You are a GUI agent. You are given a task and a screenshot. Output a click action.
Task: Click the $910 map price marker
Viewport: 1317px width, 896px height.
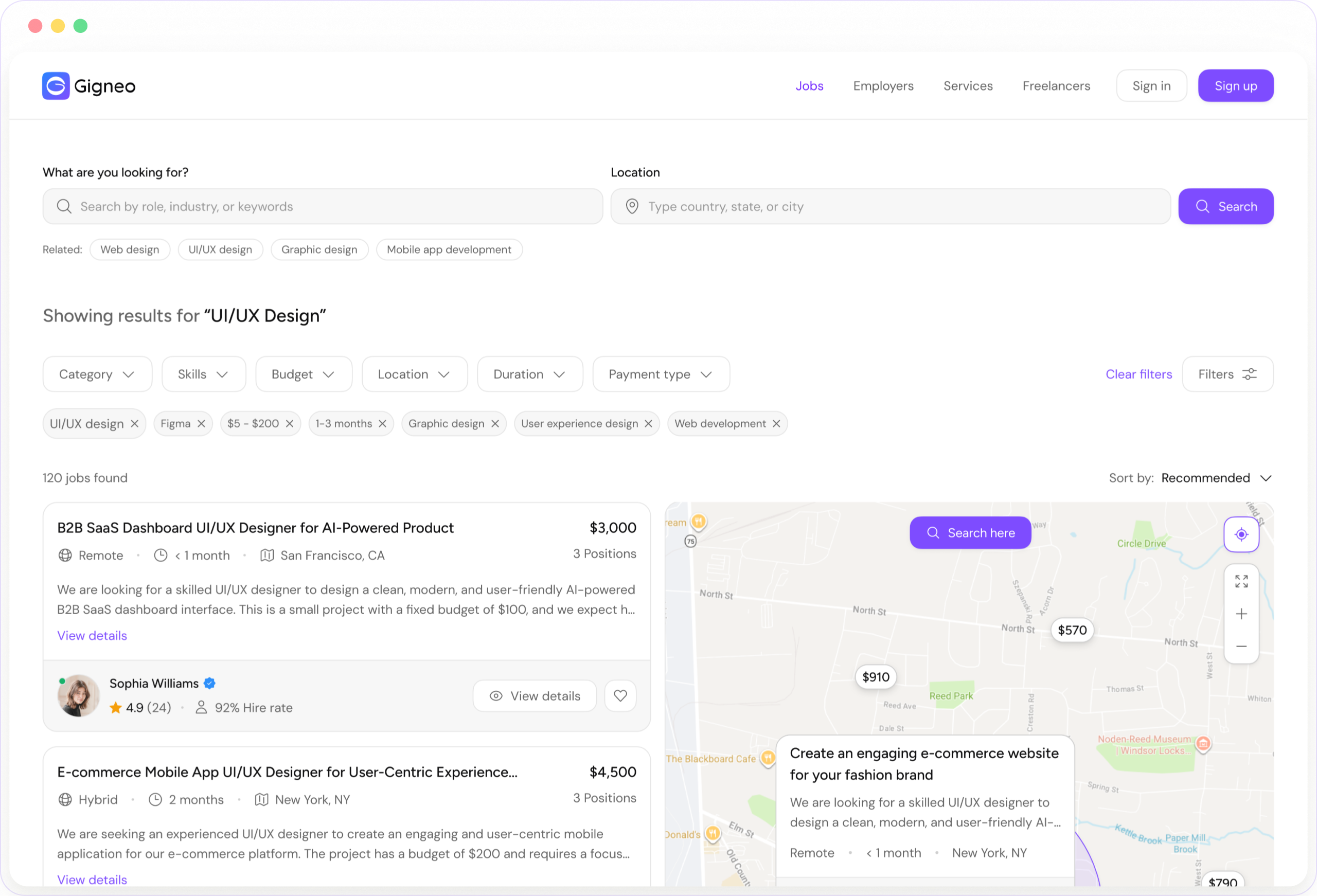876,677
